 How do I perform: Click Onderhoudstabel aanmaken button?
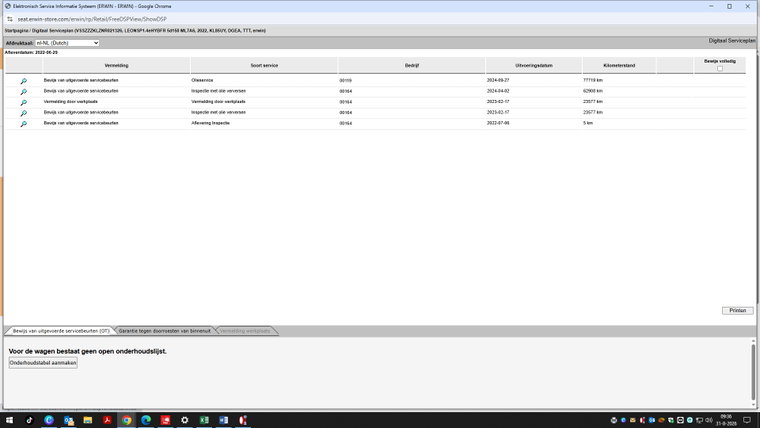[43, 363]
